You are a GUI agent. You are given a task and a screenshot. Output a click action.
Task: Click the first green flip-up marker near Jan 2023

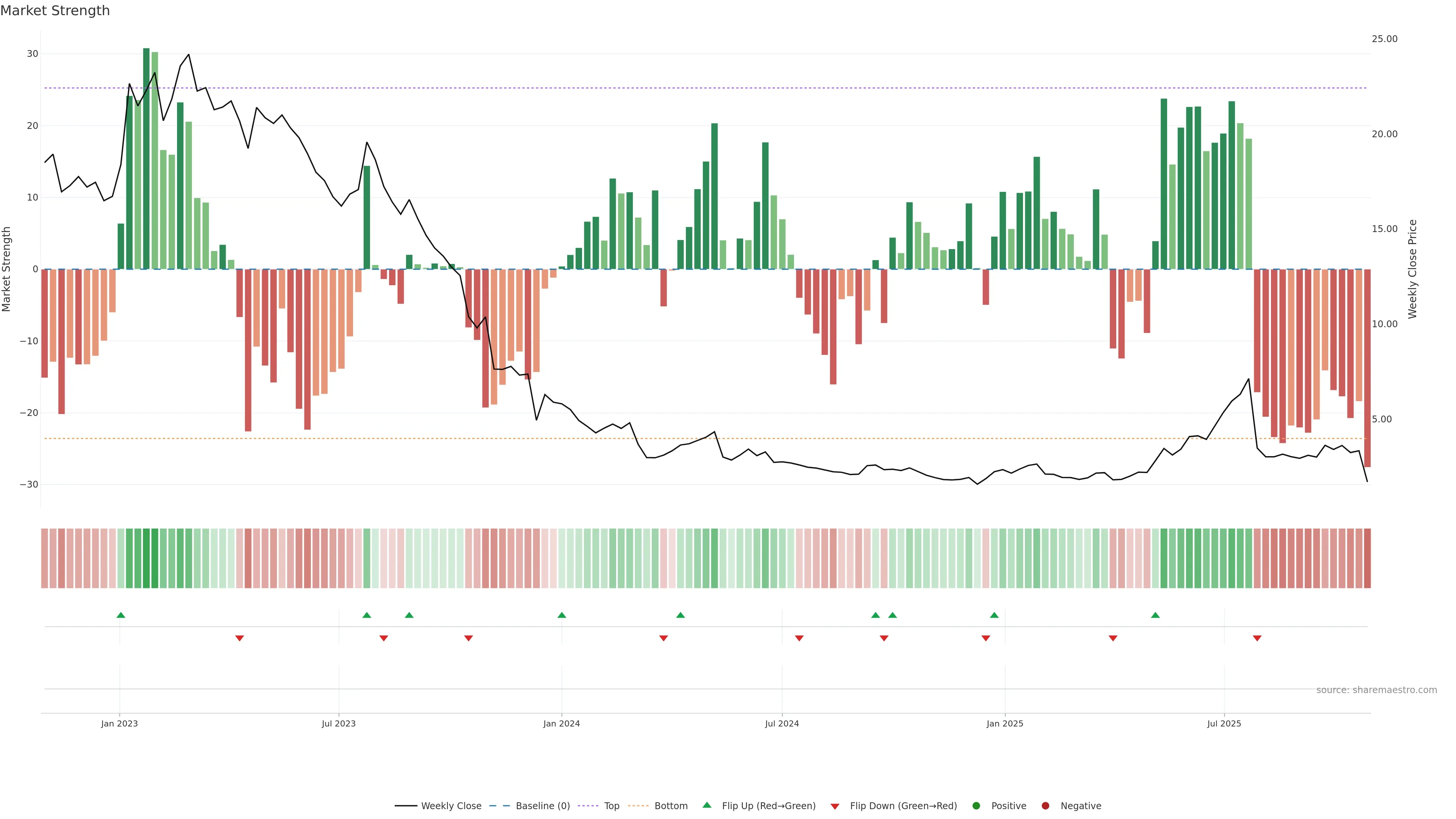pyautogui.click(x=121, y=615)
